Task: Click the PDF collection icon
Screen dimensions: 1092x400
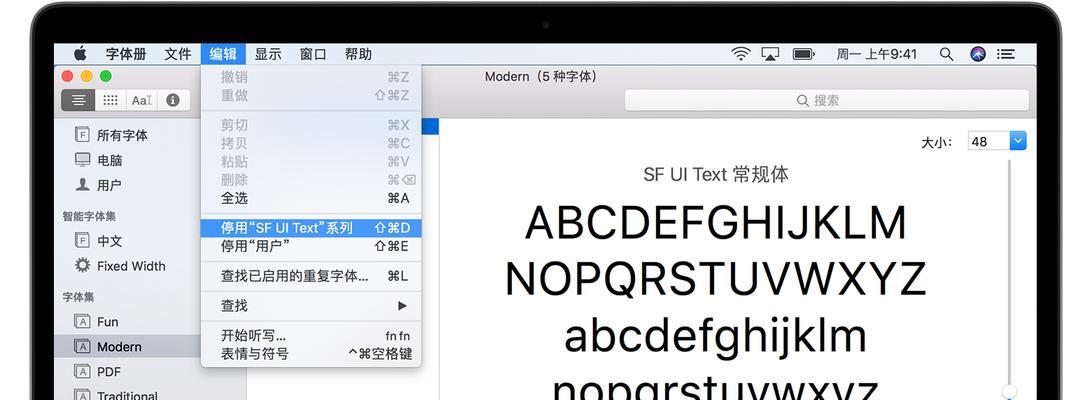Action: (82, 371)
